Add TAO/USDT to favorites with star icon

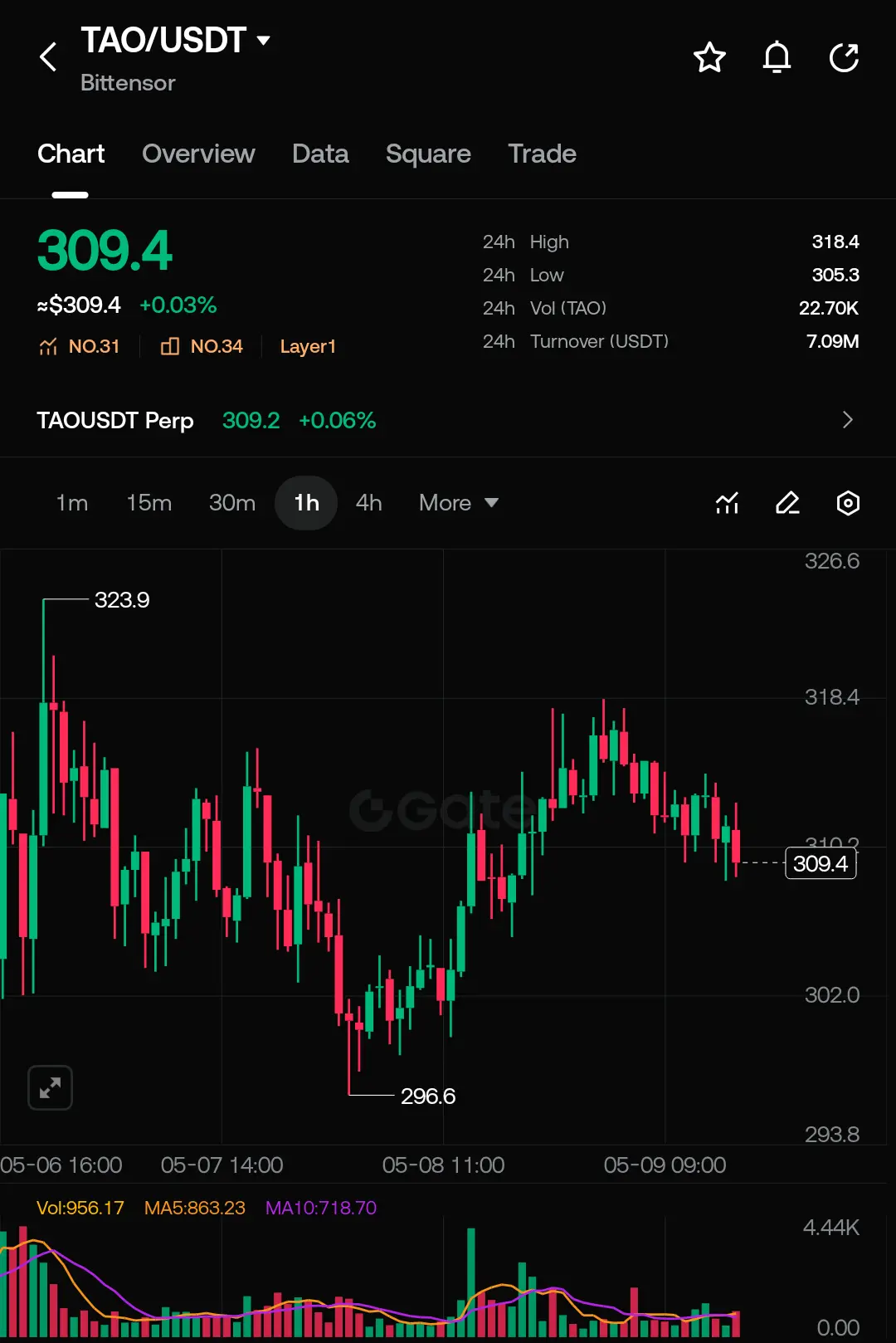[x=709, y=57]
